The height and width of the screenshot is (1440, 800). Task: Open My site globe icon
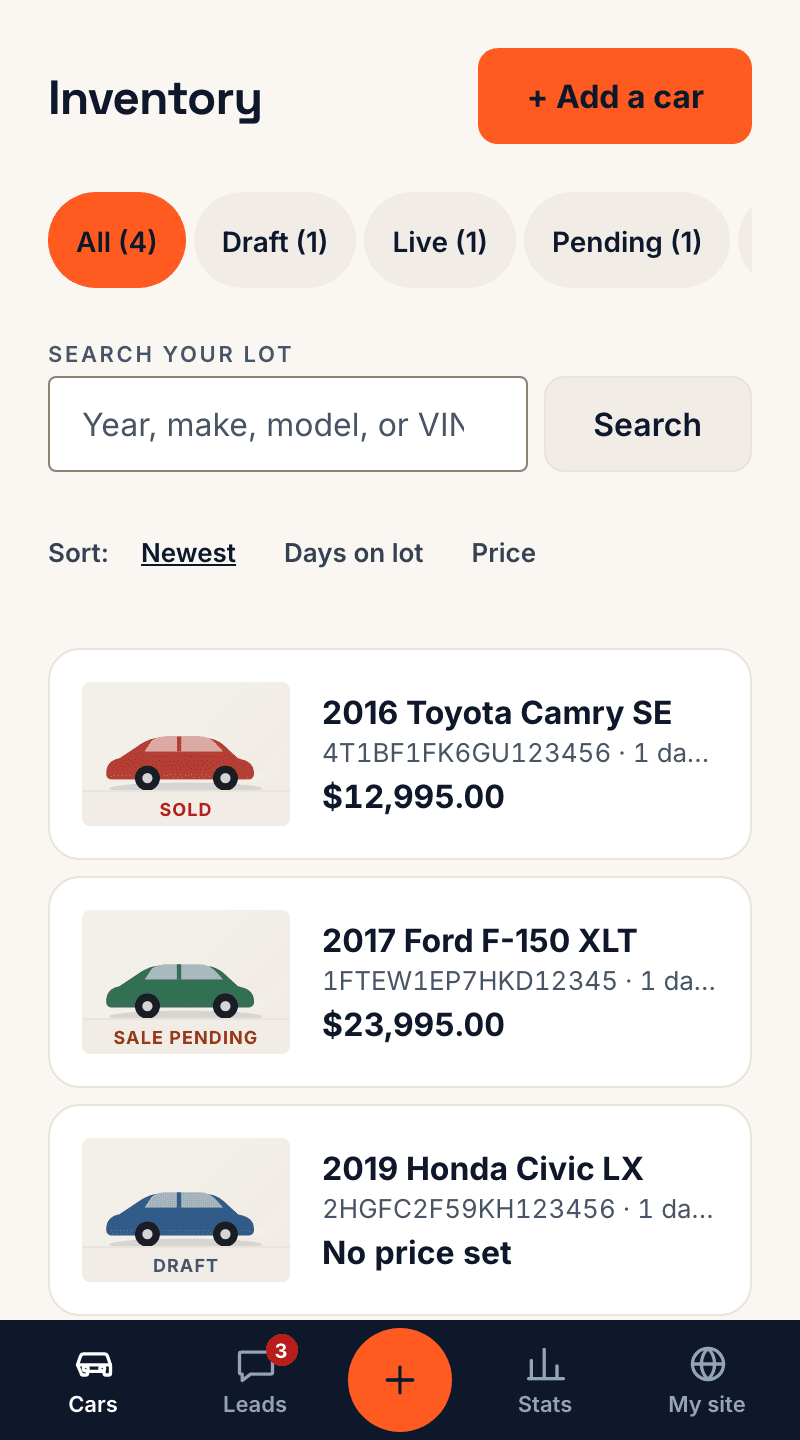coord(707,1364)
